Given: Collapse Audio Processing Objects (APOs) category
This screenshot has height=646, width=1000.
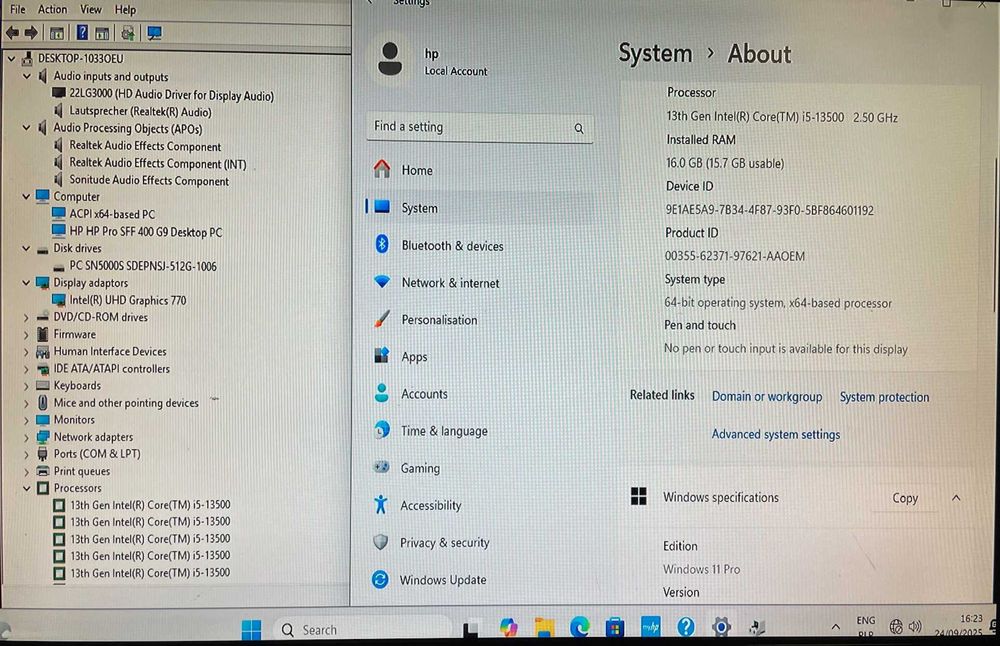Looking at the screenshot, I should tap(27, 128).
